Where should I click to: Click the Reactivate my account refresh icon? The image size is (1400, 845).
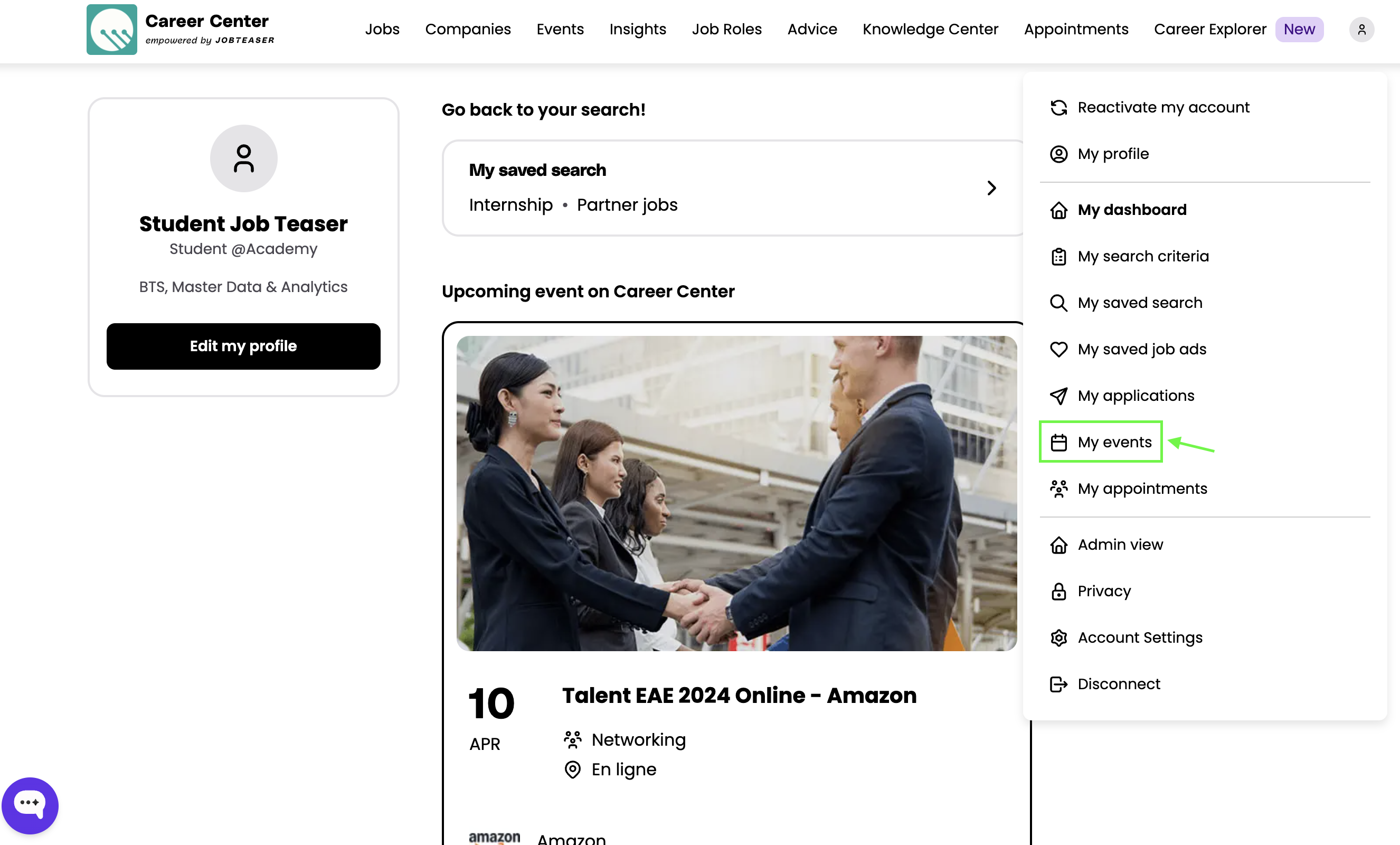(x=1058, y=107)
